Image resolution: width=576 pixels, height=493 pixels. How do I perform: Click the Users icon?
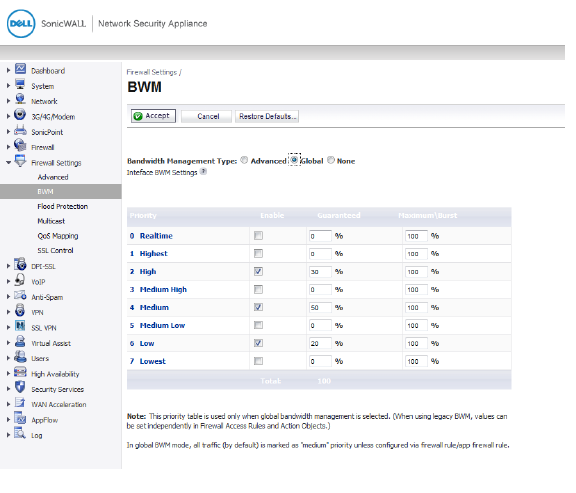(x=20, y=356)
